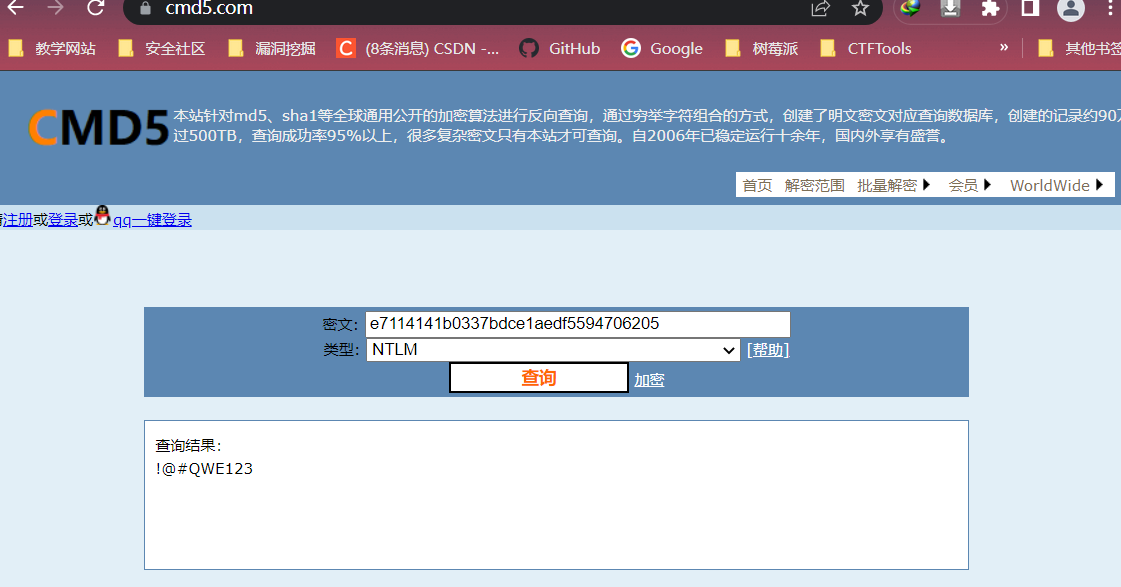The image size is (1121, 587).
Task: Click the QQ penguin login icon
Action: [103, 215]
